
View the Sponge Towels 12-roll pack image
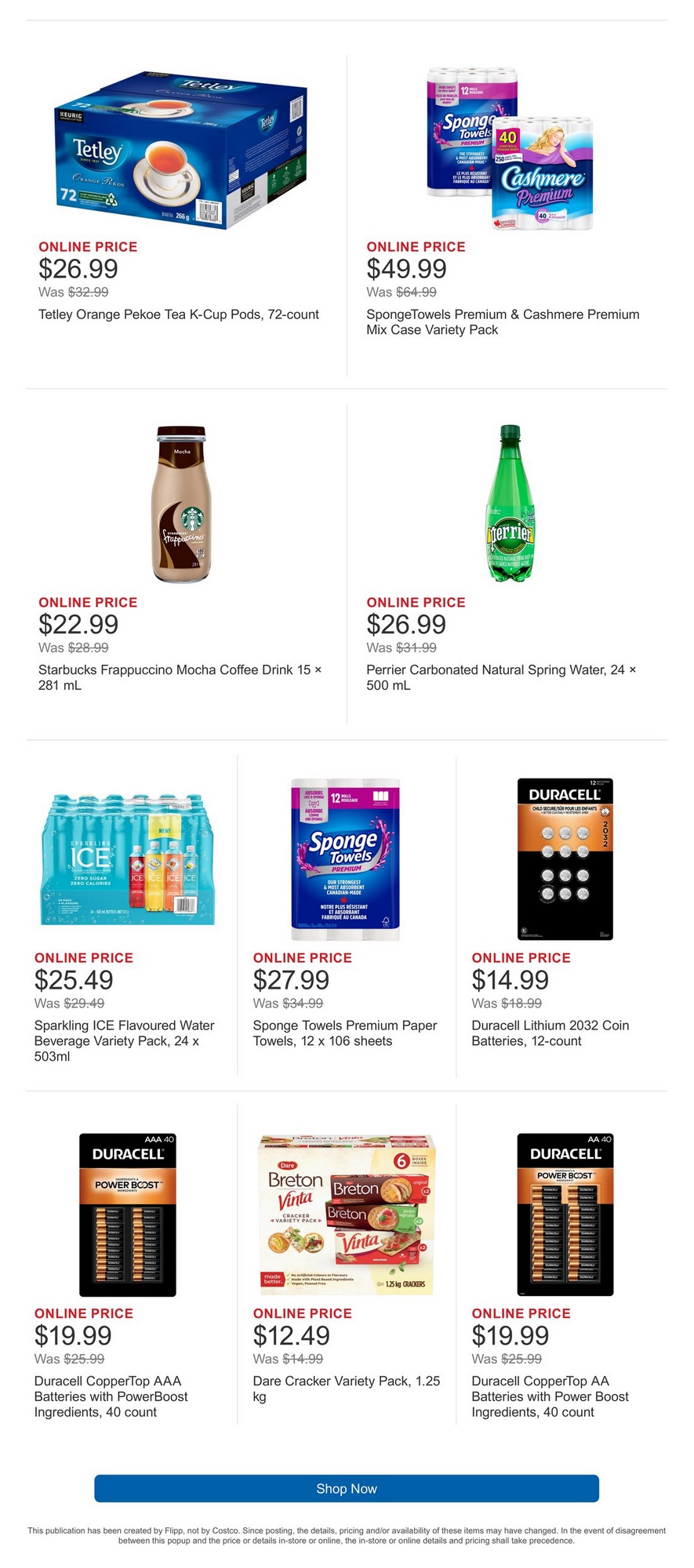point(346,859)
